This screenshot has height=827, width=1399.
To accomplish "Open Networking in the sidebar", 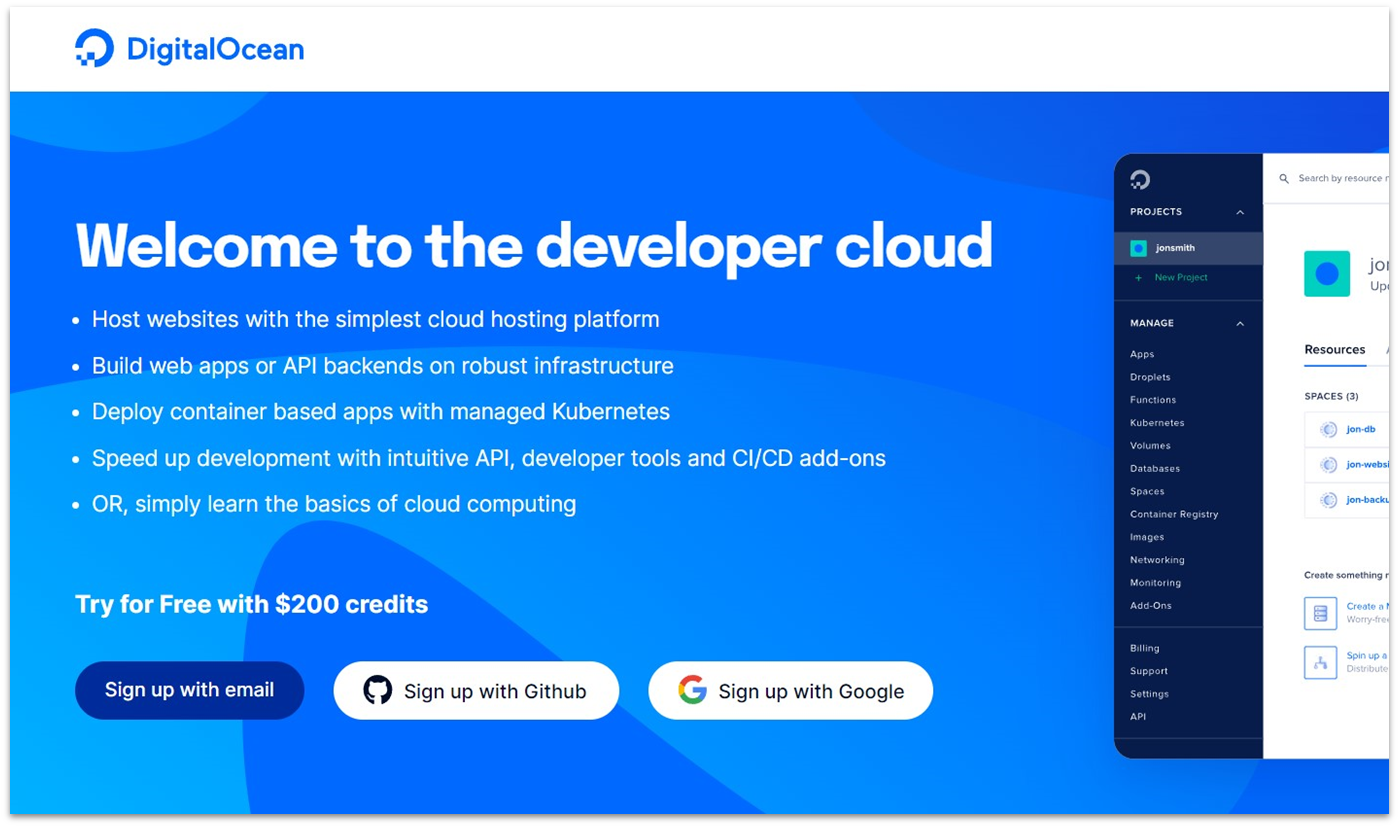I will click(1157, 560).
